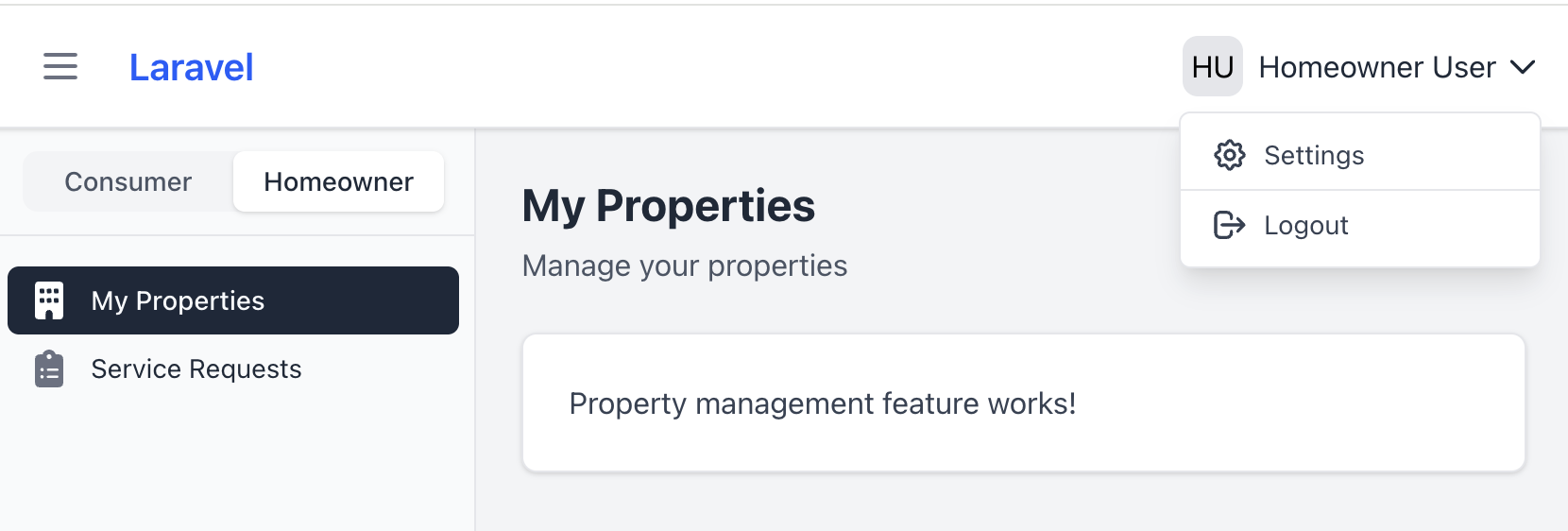Click the My Properties building icon

pos(49,300)
